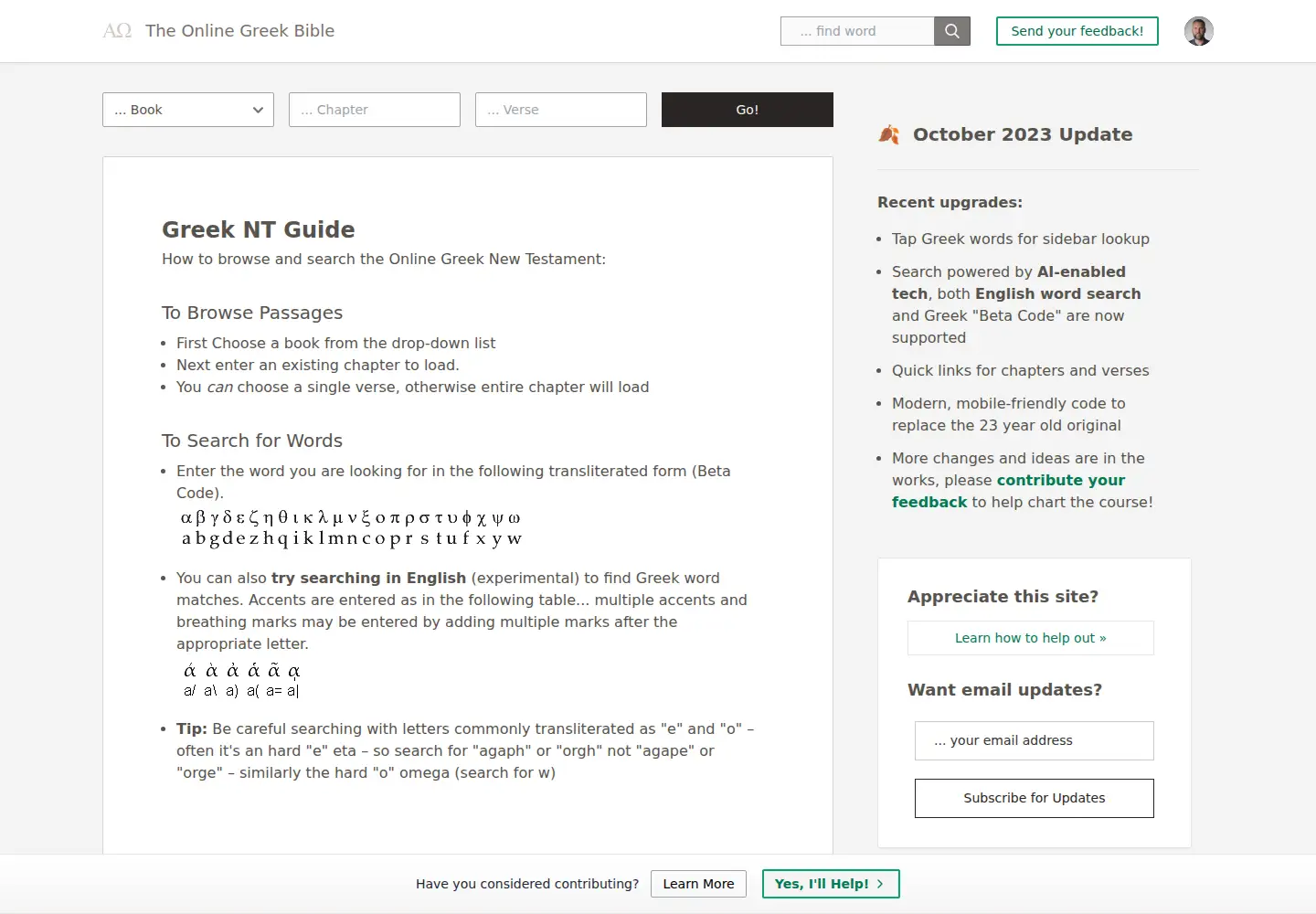
Task: Click Yes, I'll Help! button
Action: click(x=831, y=884)
